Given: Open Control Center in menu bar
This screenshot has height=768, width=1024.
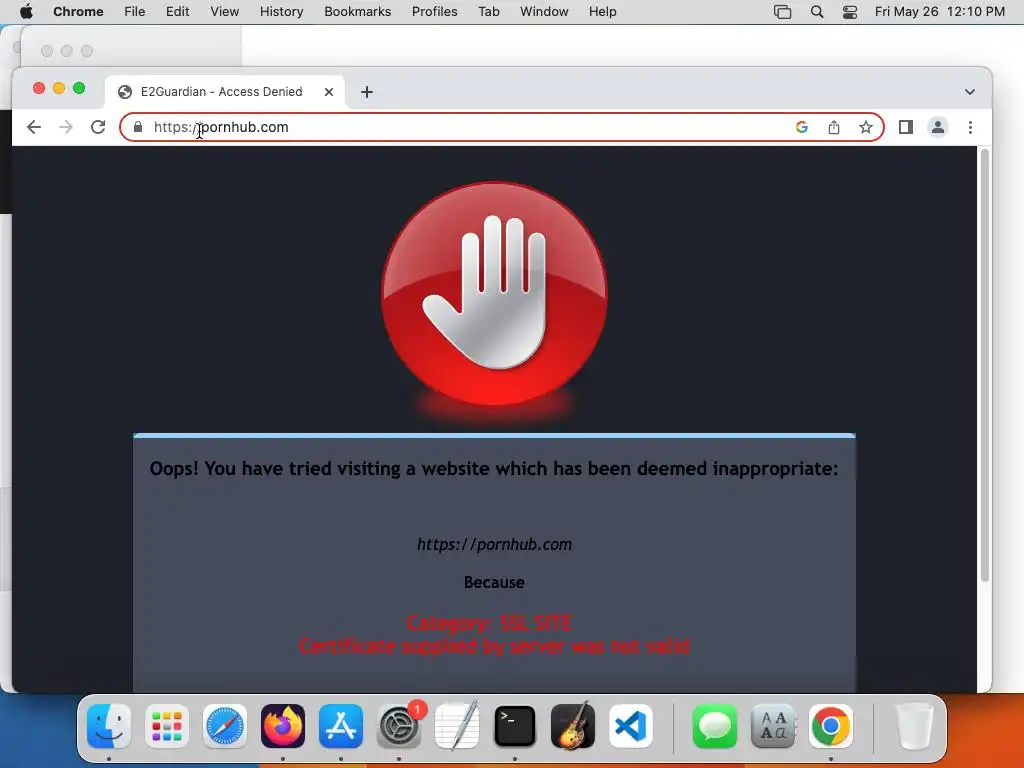Looking at the screenshot, I should click(850, 12).
